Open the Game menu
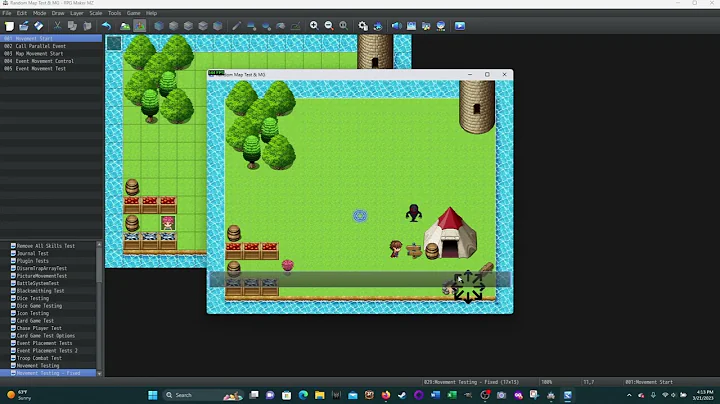Viewport: 720px width, 404px height. tap(133, 13)
